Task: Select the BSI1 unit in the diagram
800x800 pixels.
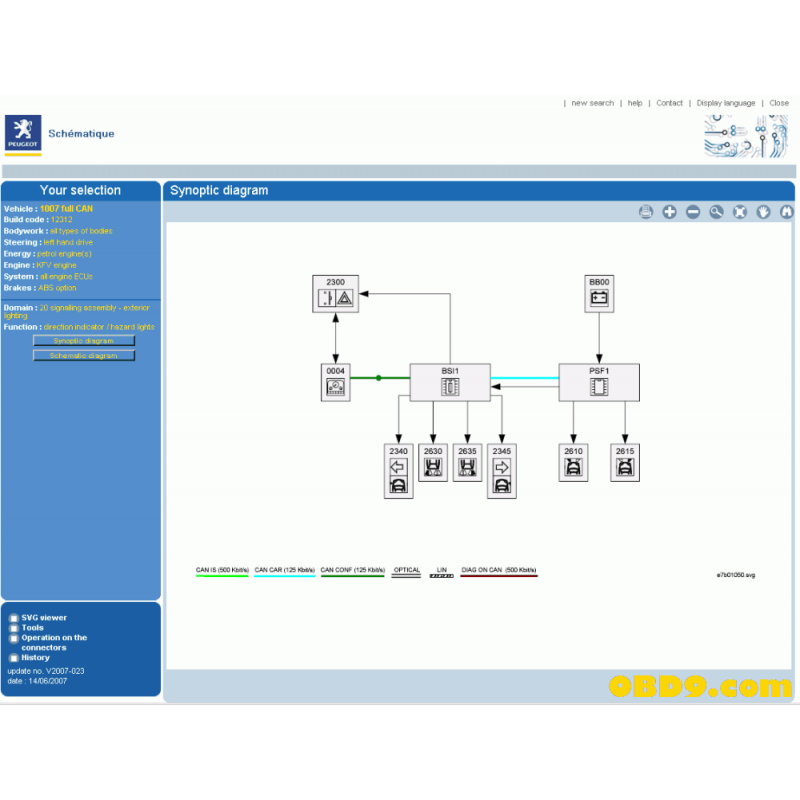Action: click(449, 381)
